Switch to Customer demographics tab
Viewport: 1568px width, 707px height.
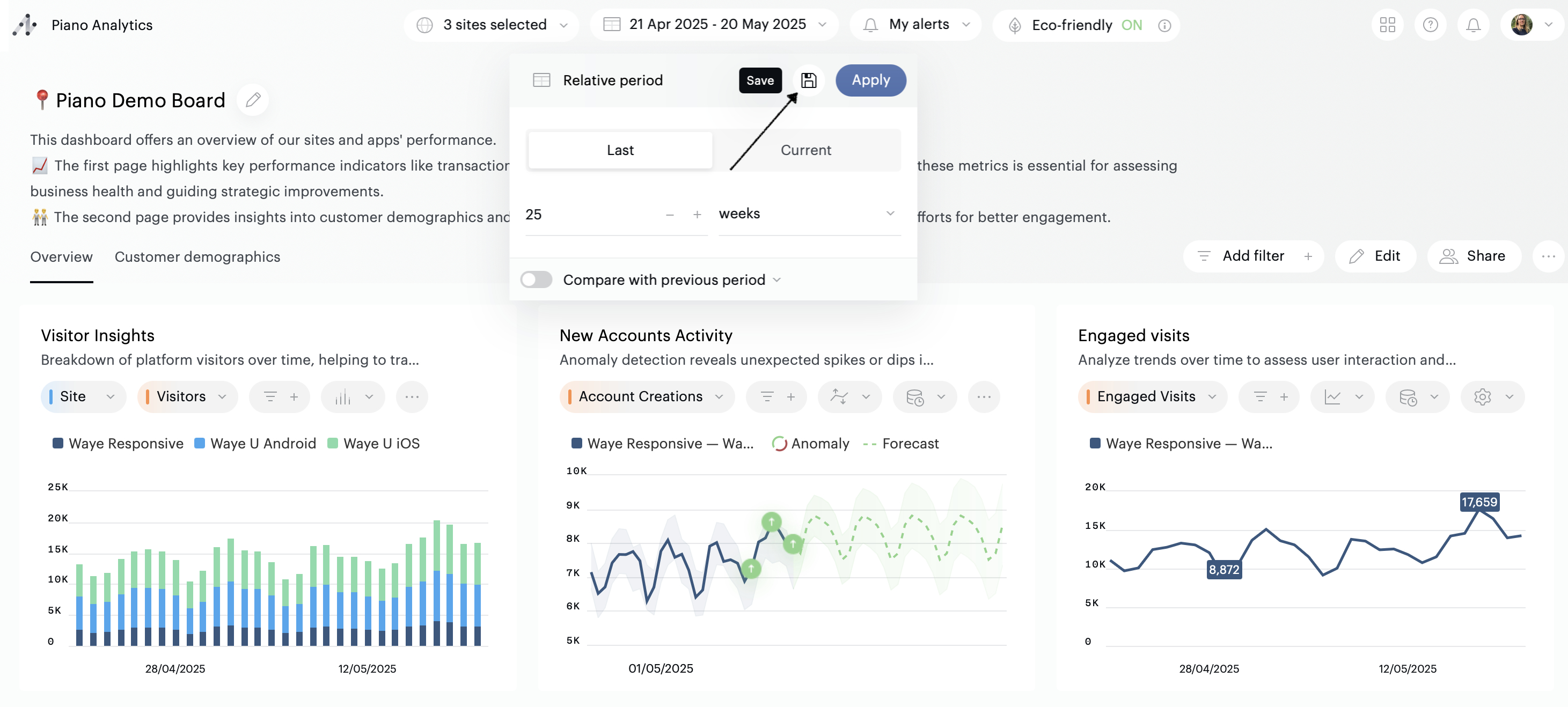197,257
